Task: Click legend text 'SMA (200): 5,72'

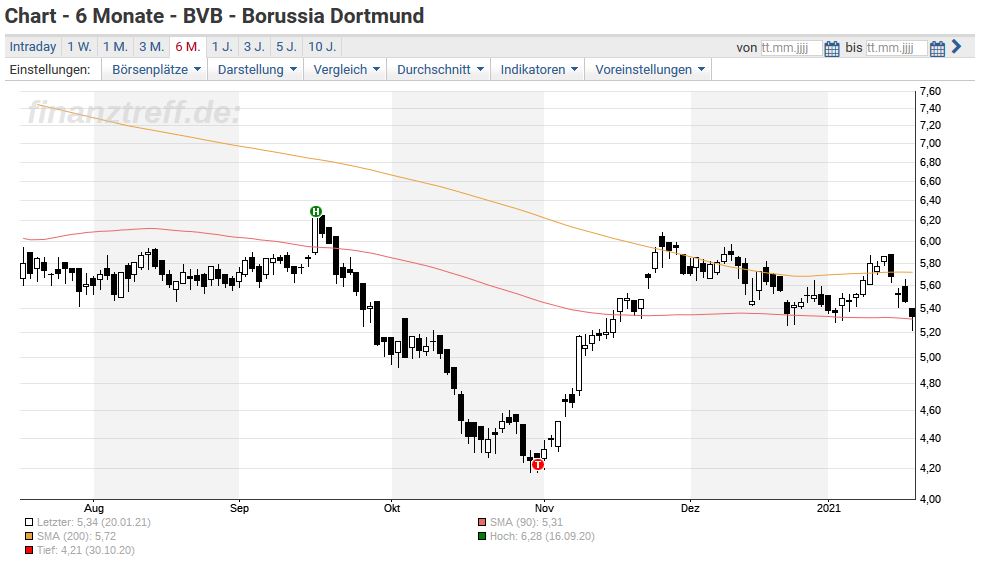Action: click(x=76, y=536)
